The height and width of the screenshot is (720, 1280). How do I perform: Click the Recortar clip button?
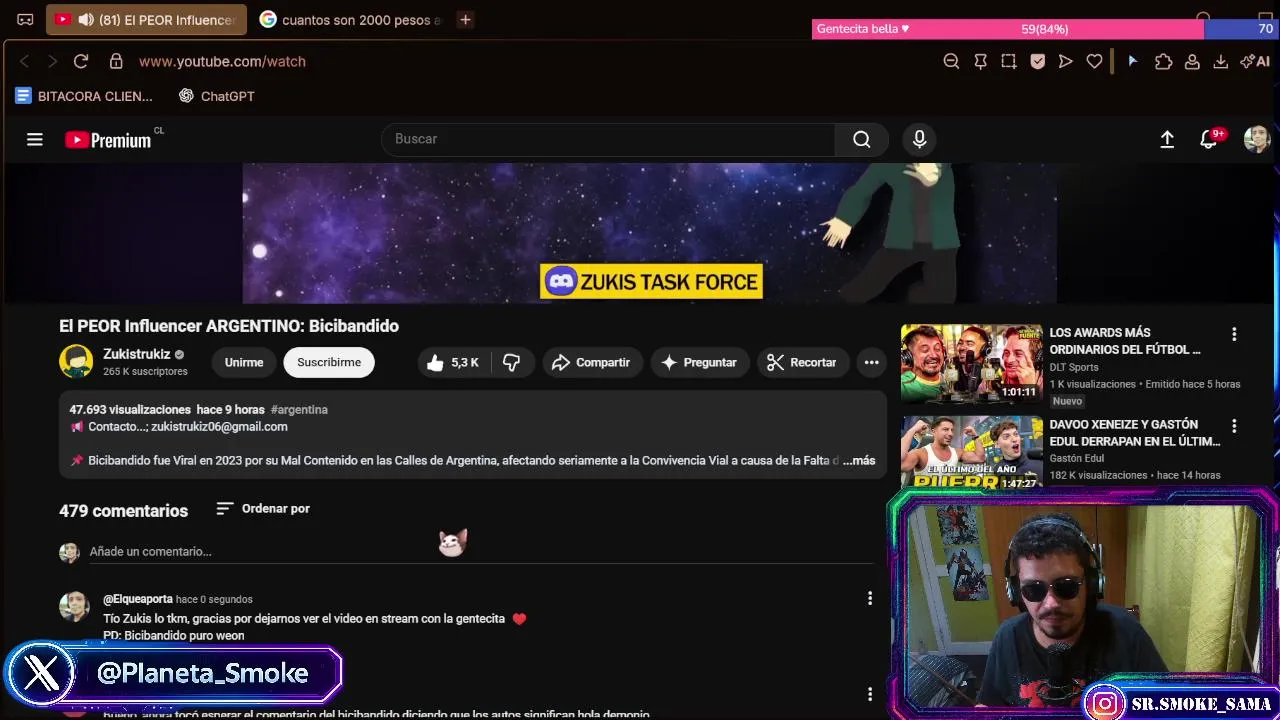(802, 362)
